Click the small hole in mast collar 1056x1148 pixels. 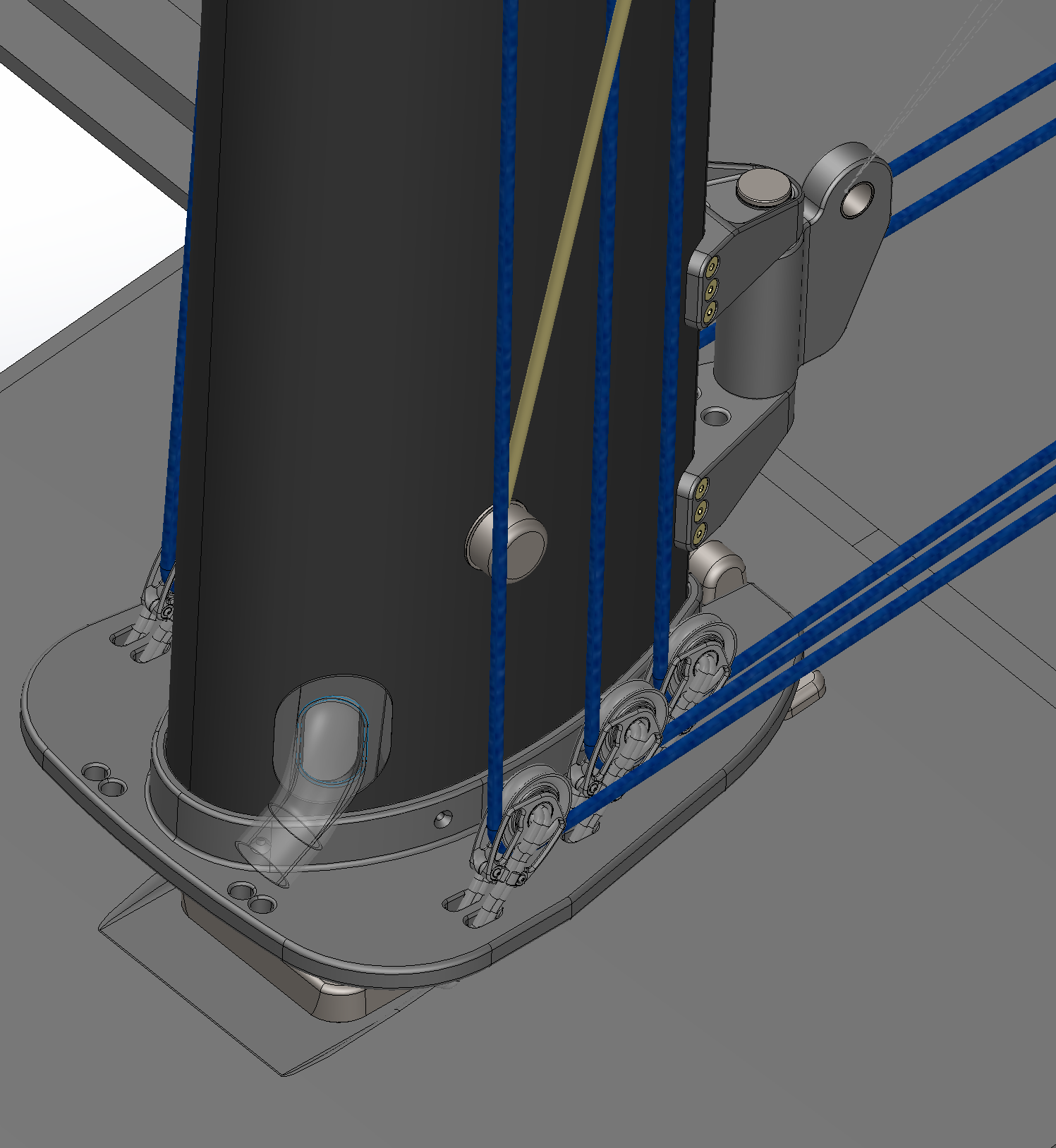tap(442, 818)
